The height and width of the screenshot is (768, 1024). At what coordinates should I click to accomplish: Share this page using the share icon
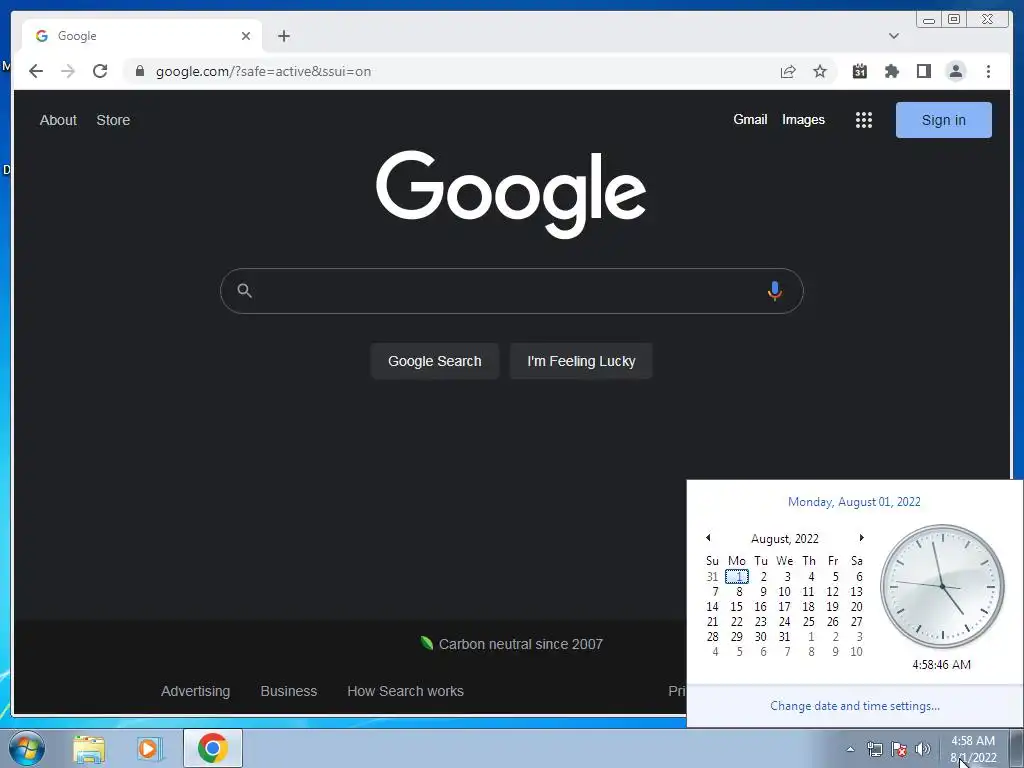788,71
